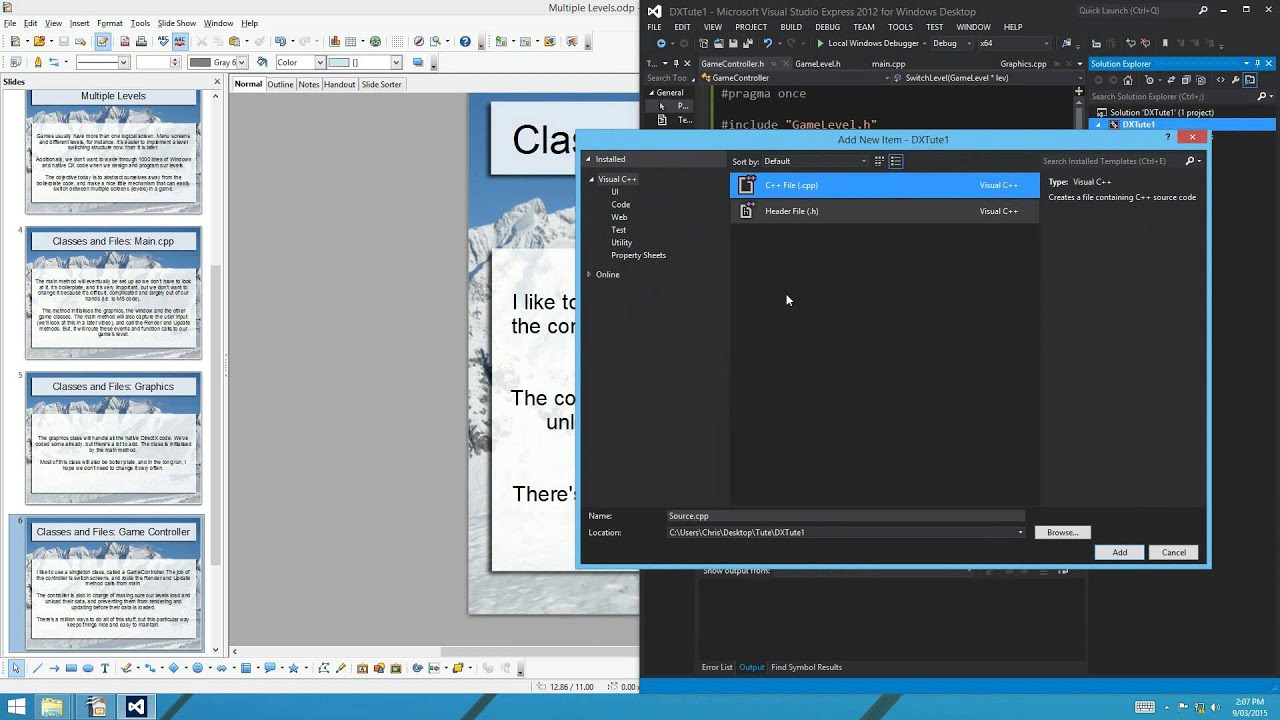Open Impress Format menu
The height and width of the screenshot is (720, 1280).
coord(110,23)
